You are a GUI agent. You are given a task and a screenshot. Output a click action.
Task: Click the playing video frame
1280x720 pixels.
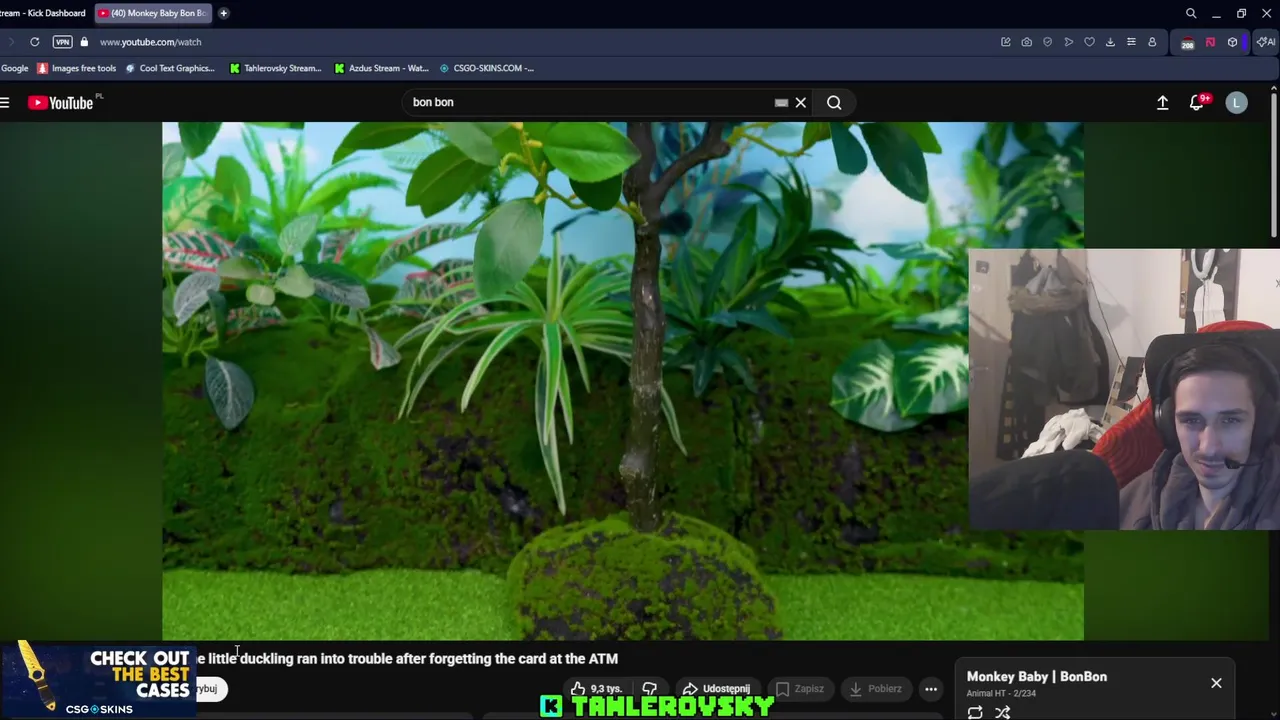pyautogui.click(x=622, y=380)
